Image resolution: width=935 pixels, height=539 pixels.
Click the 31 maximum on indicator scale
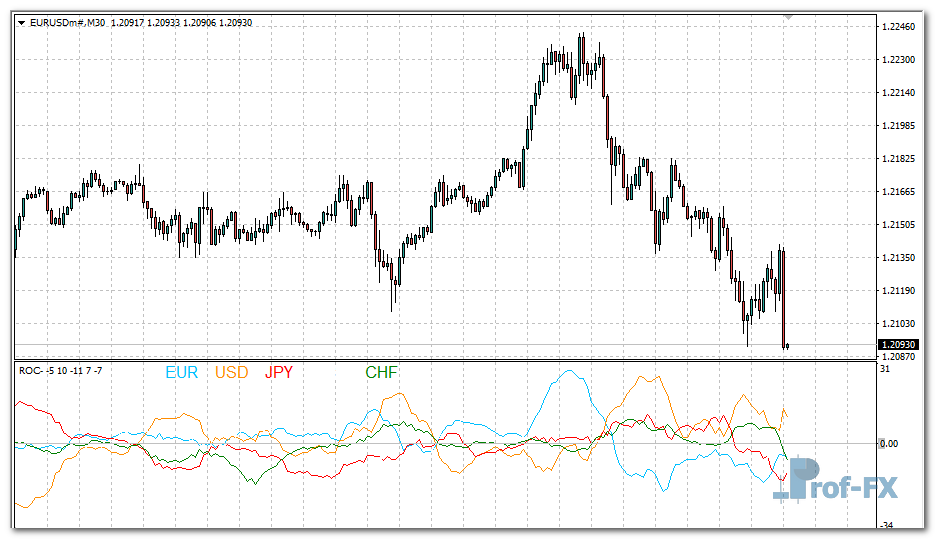pyautogui.click(x=885, y=370)
